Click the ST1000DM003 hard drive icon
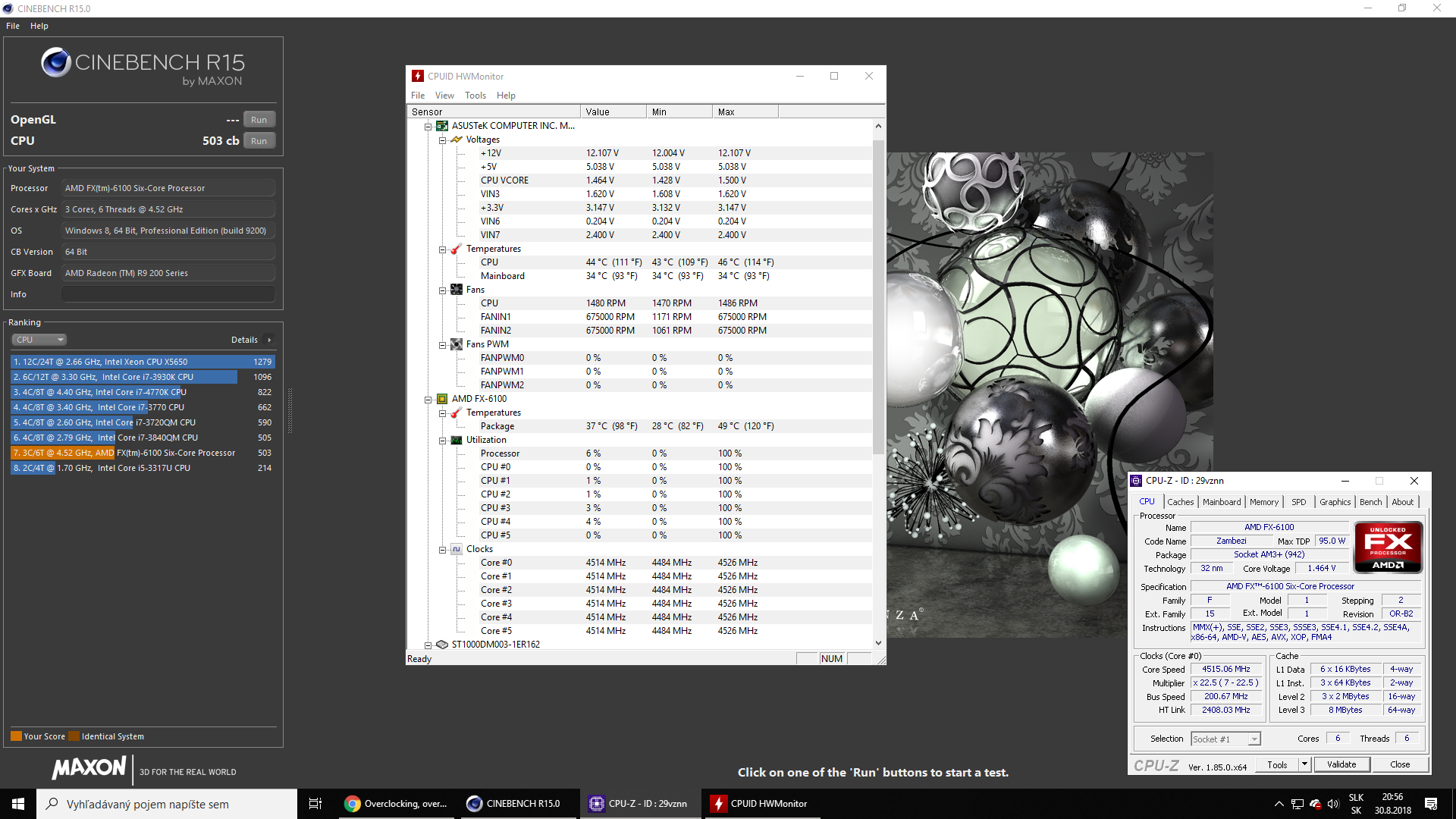 [442, 645]
